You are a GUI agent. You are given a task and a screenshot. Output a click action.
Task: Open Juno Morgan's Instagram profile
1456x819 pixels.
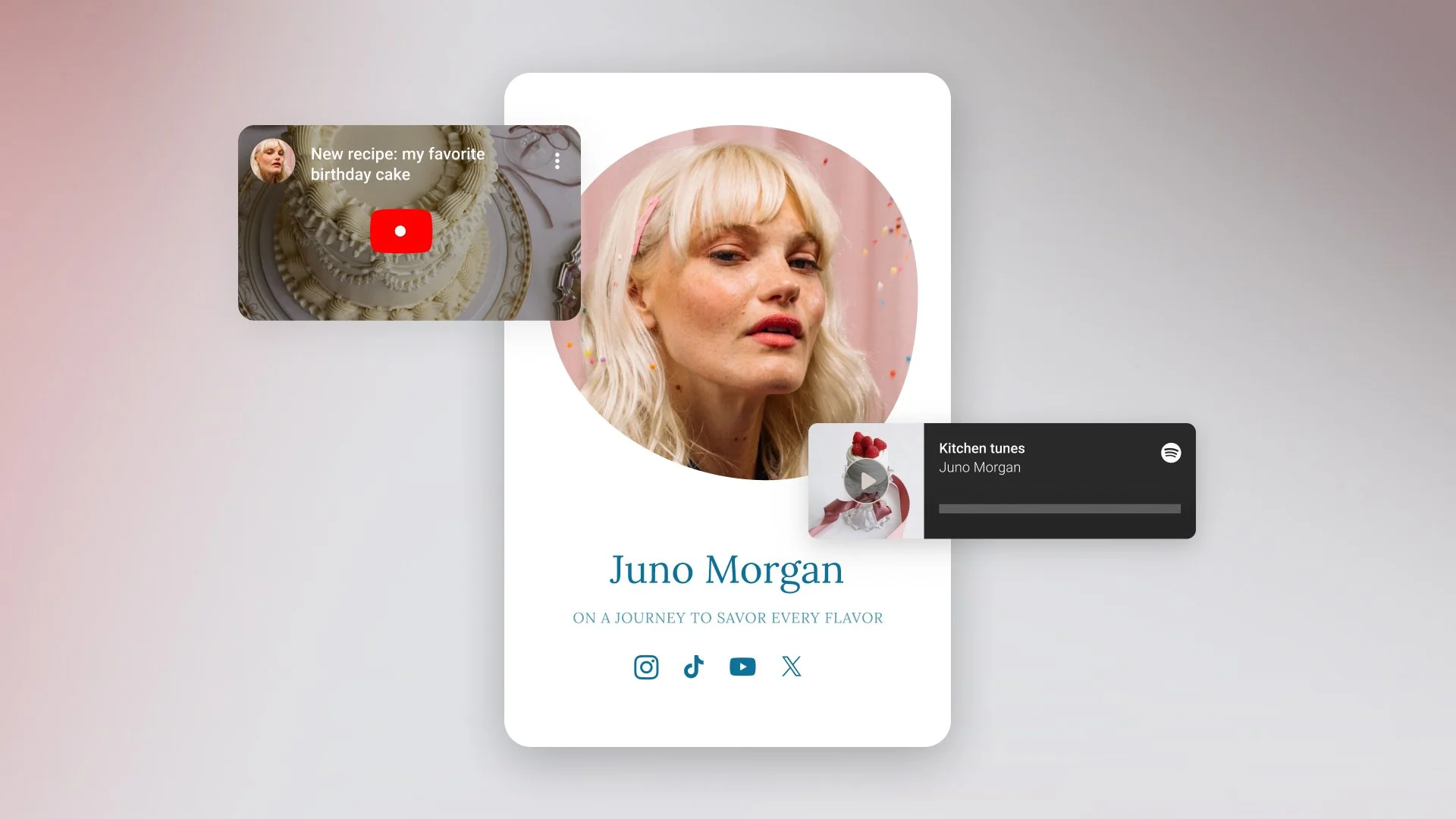[645, 667]
